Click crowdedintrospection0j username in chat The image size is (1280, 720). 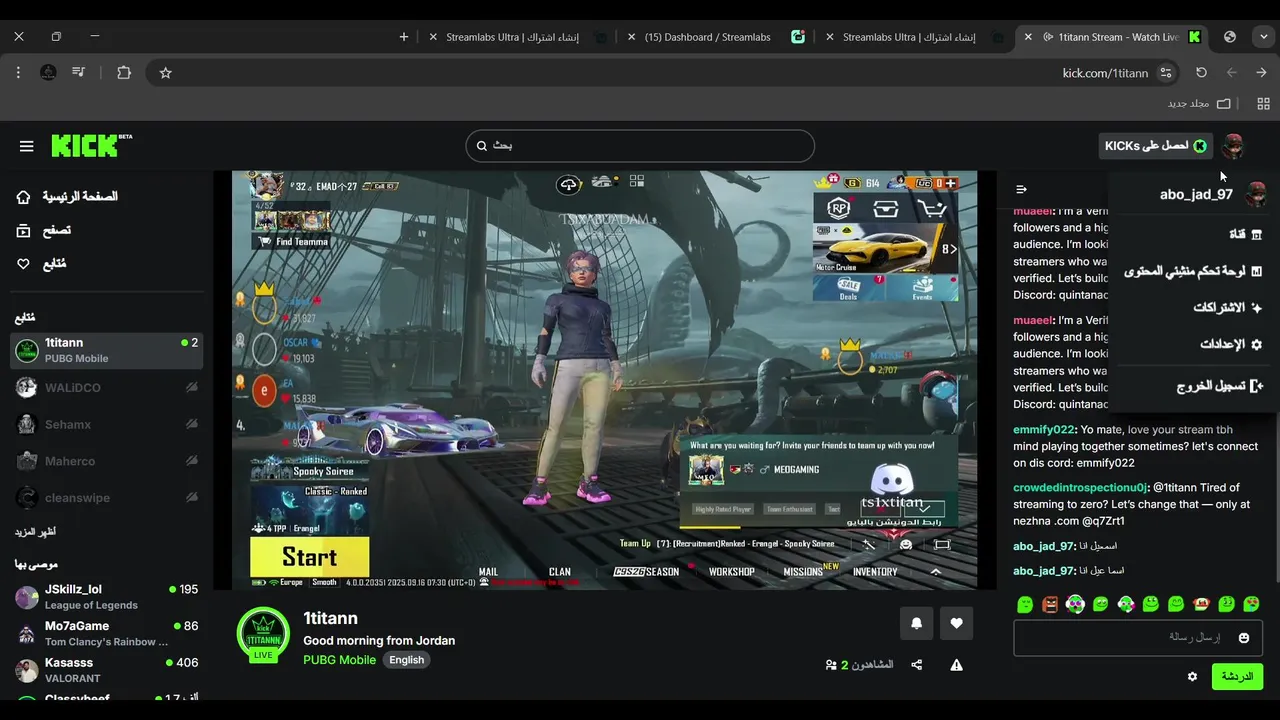pyautogui.click(x=1080, y=488)
